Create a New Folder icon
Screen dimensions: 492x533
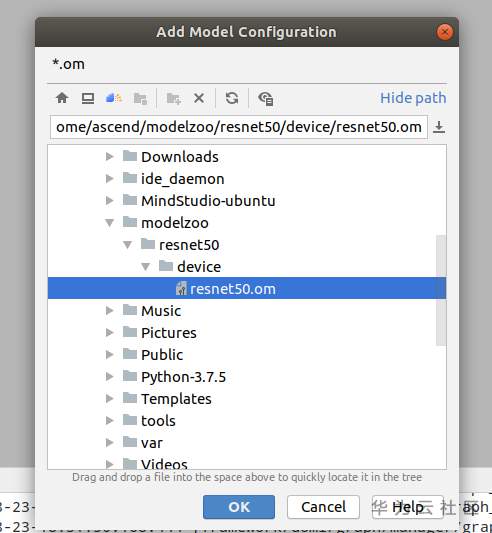(x=174, y=99)
